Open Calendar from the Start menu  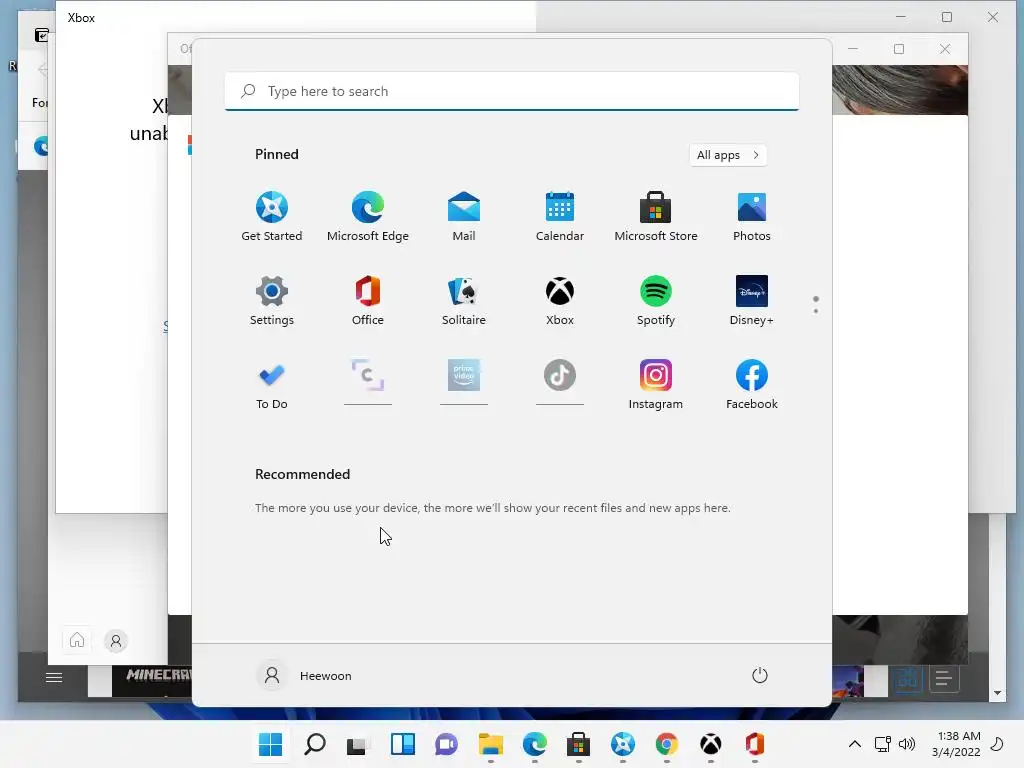560,217
